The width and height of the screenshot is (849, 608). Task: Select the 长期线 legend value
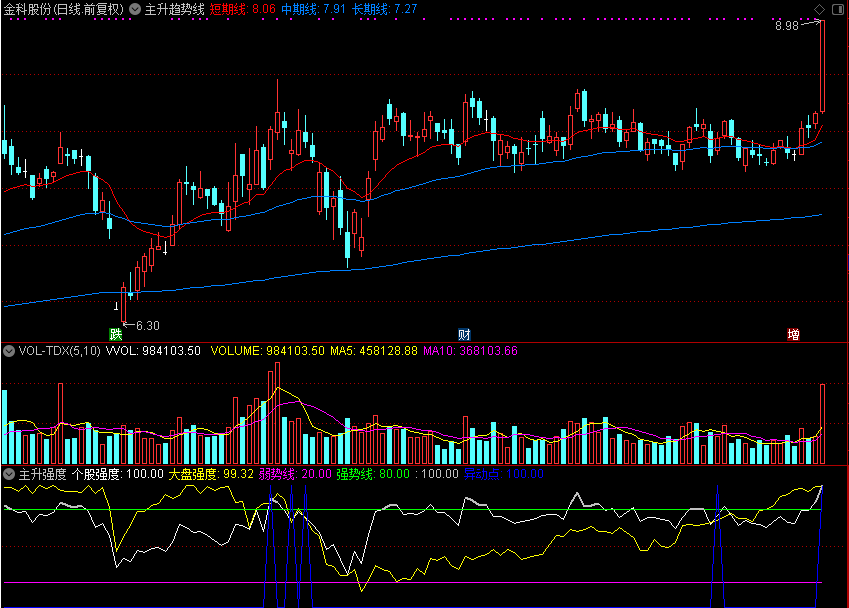tap(385, 9)
